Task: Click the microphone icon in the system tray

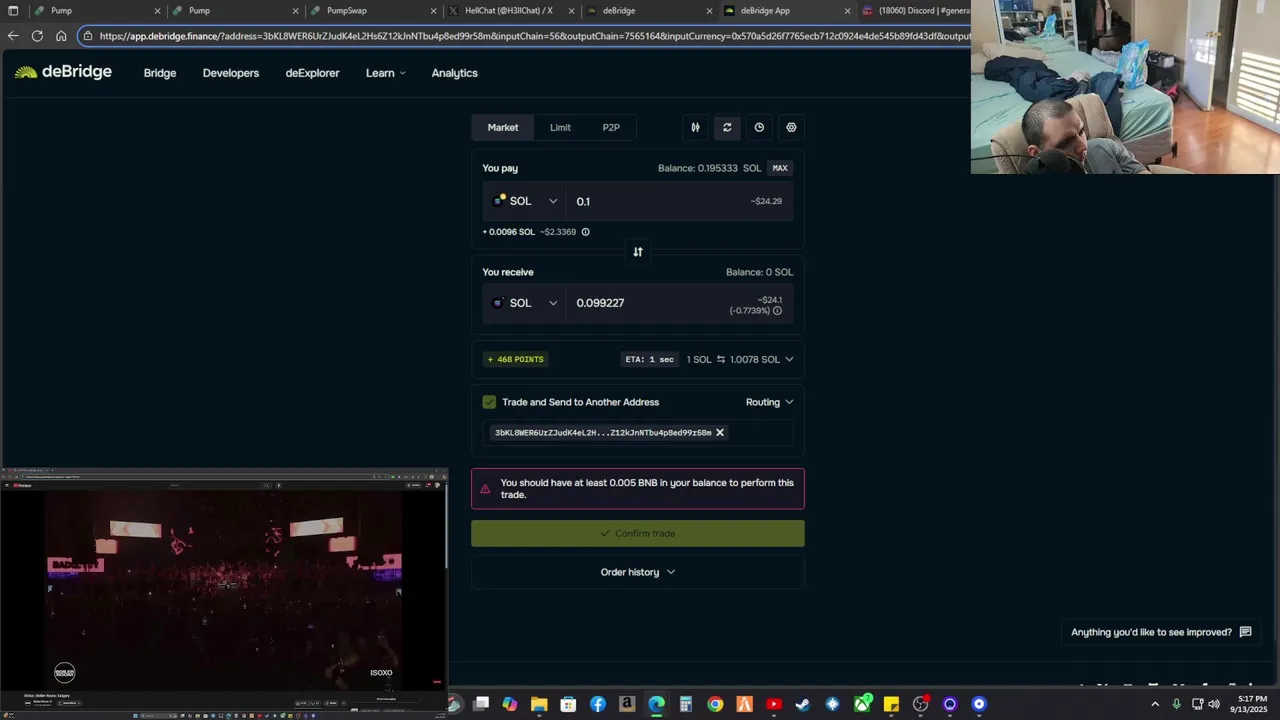Action: 1176,704
